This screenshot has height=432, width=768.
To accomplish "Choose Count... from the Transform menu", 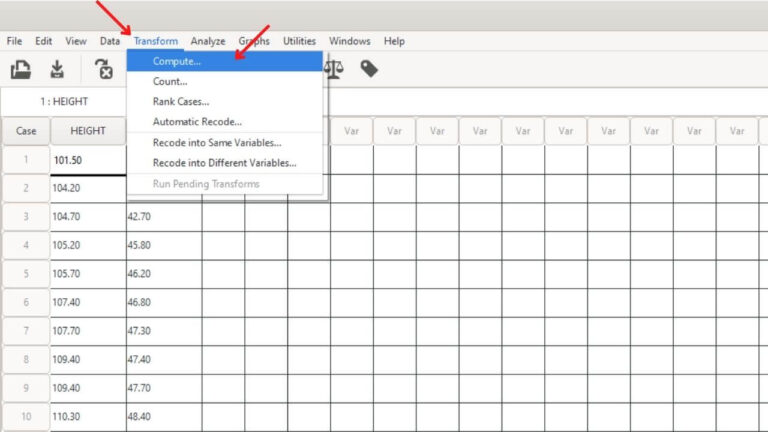I will [225, 81].
